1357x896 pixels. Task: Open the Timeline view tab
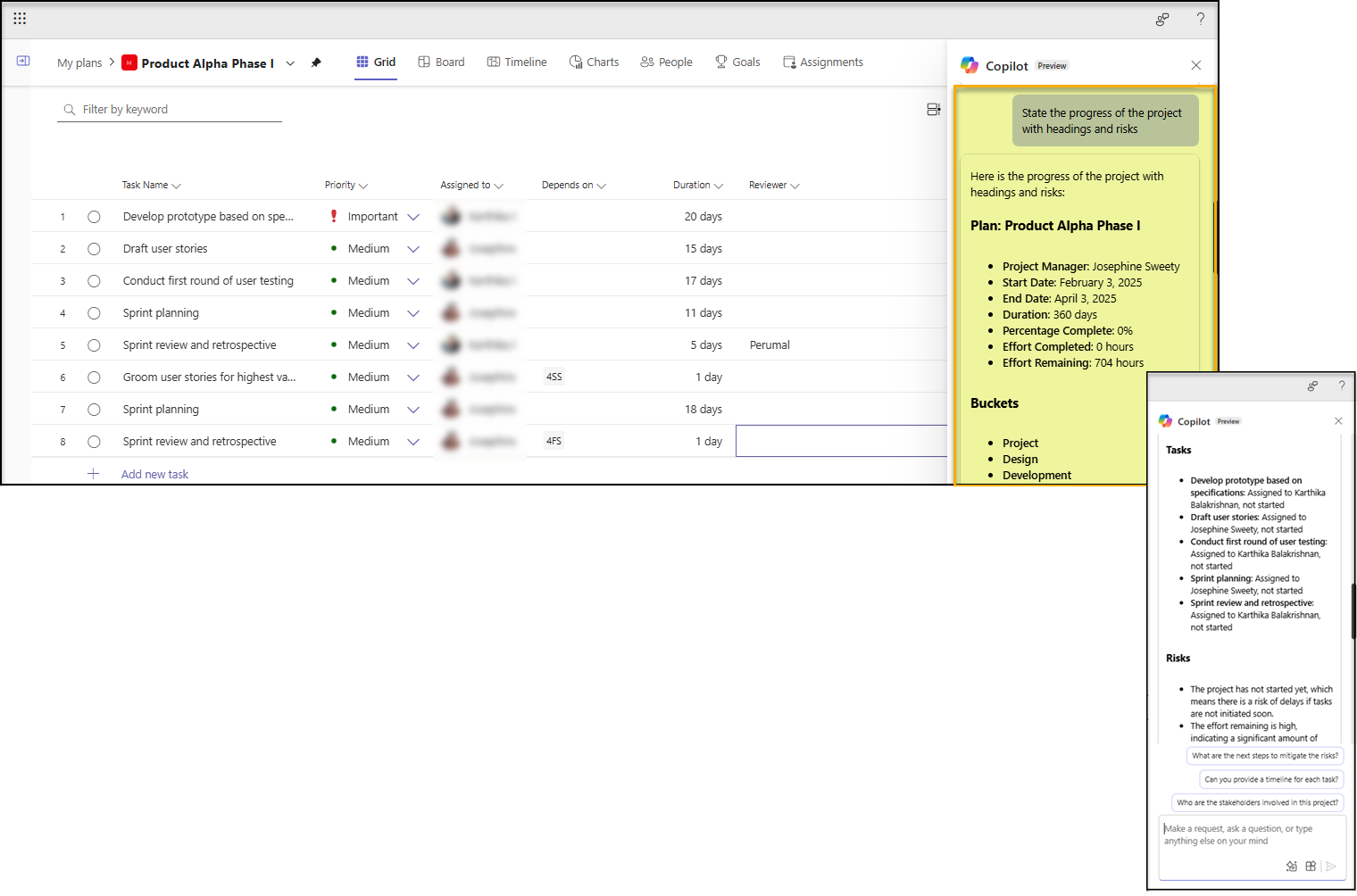tap(517, 62)
